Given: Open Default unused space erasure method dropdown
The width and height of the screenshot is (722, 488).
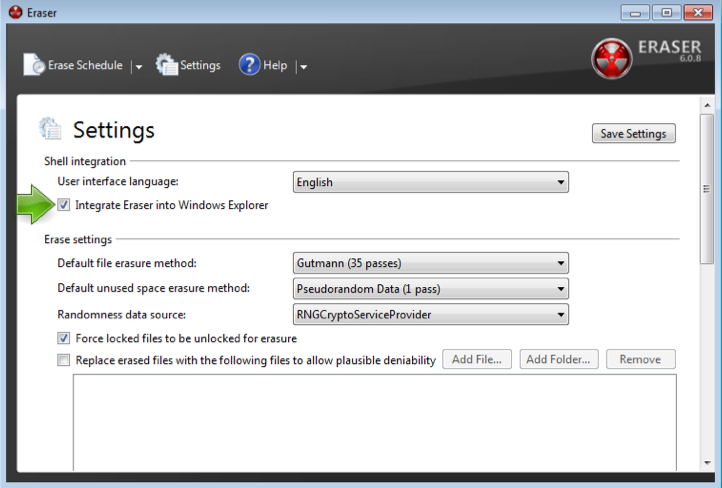Looking at the screenshot, I should [x=431, y=289].
